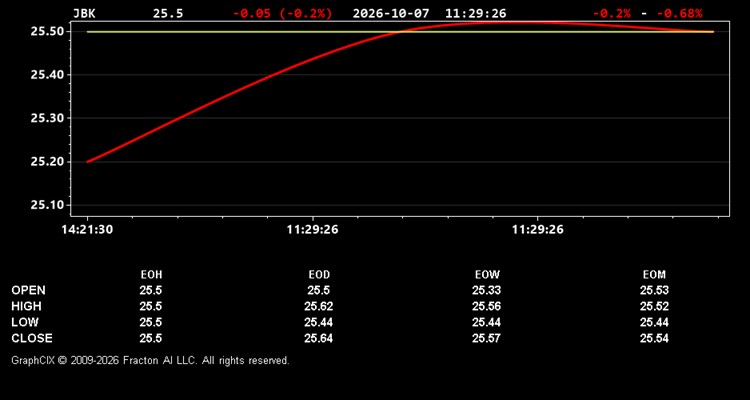
Task: Click the EOM OPEN value 25.53
Action: (654, 290)
